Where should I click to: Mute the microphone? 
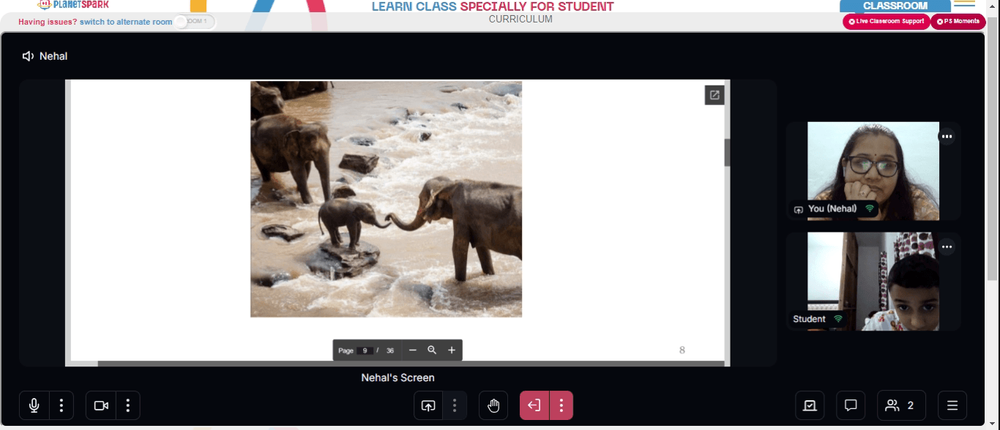pos(34,405)
